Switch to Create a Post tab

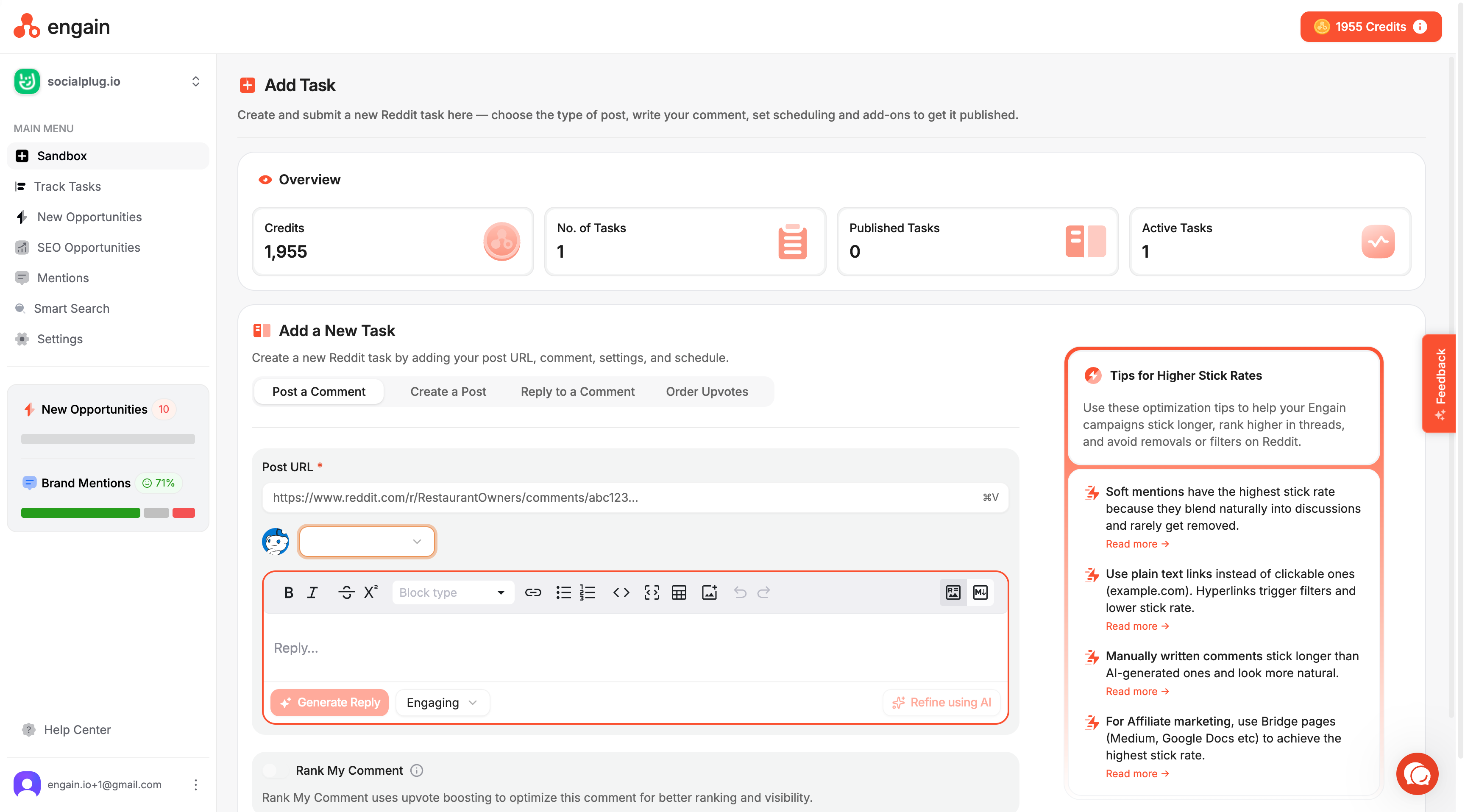(x=448, y=392)
